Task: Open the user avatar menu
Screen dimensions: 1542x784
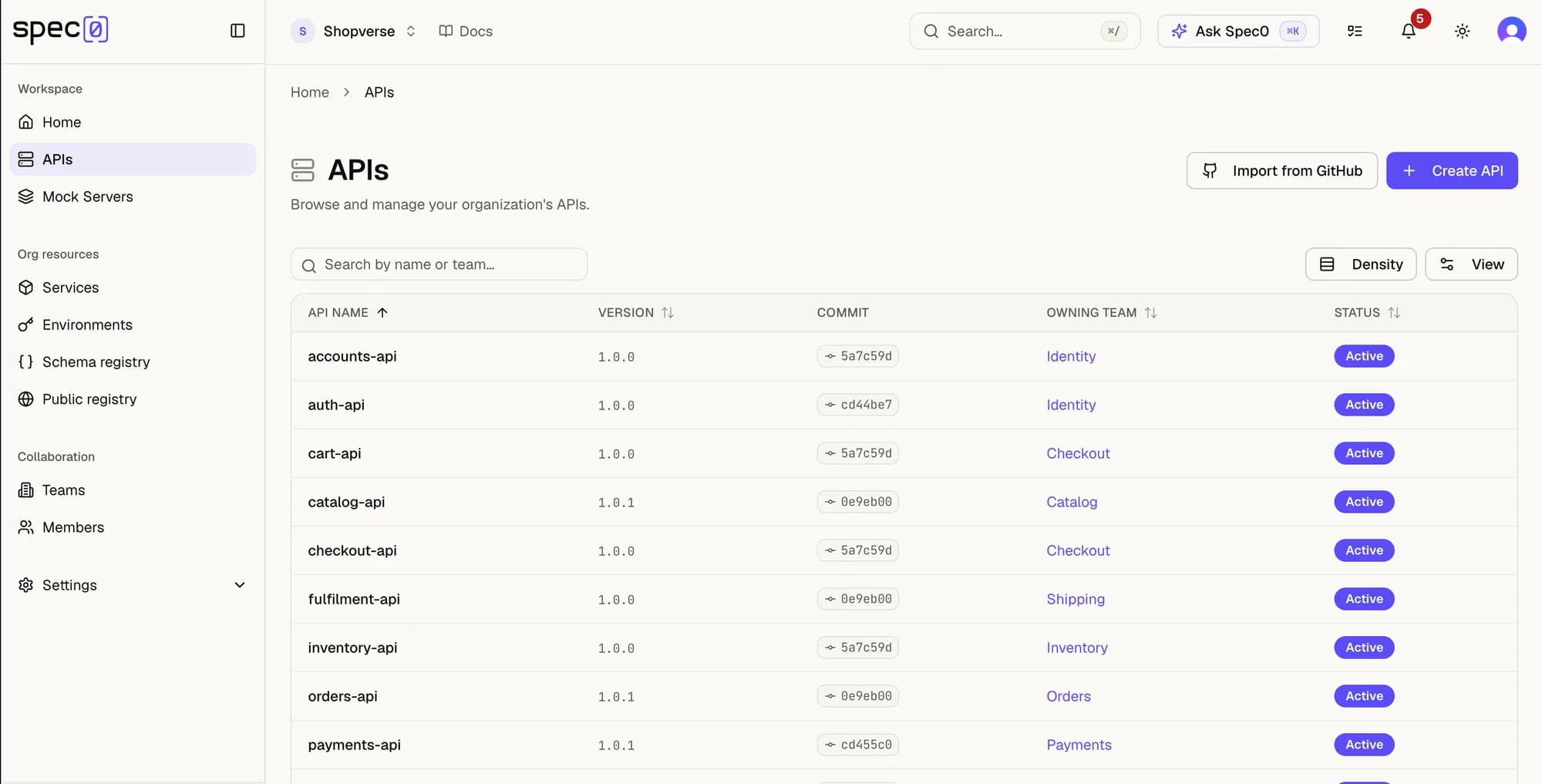Action: click(1511, 31)
